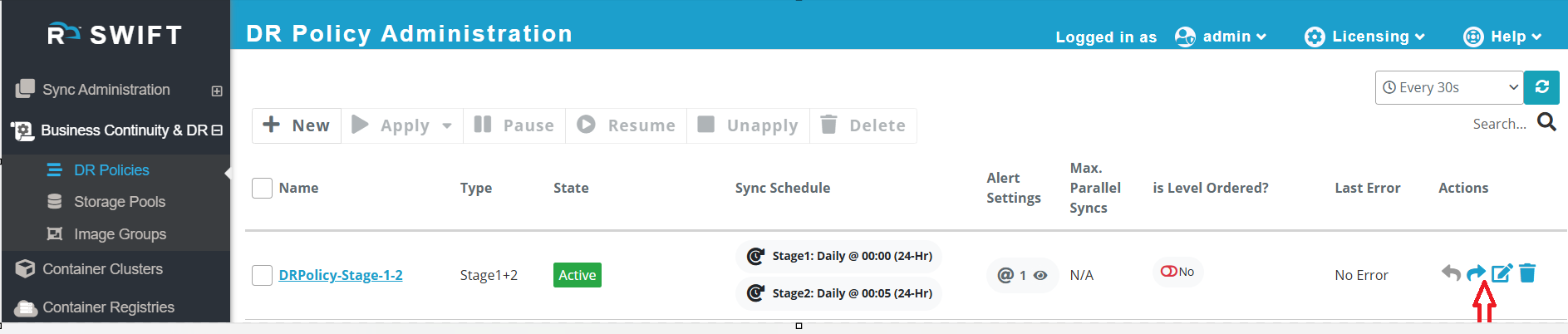This screenshot has width=1568, height=334.
Task: Click the No Error cell
Action: tap(1361, 275)
